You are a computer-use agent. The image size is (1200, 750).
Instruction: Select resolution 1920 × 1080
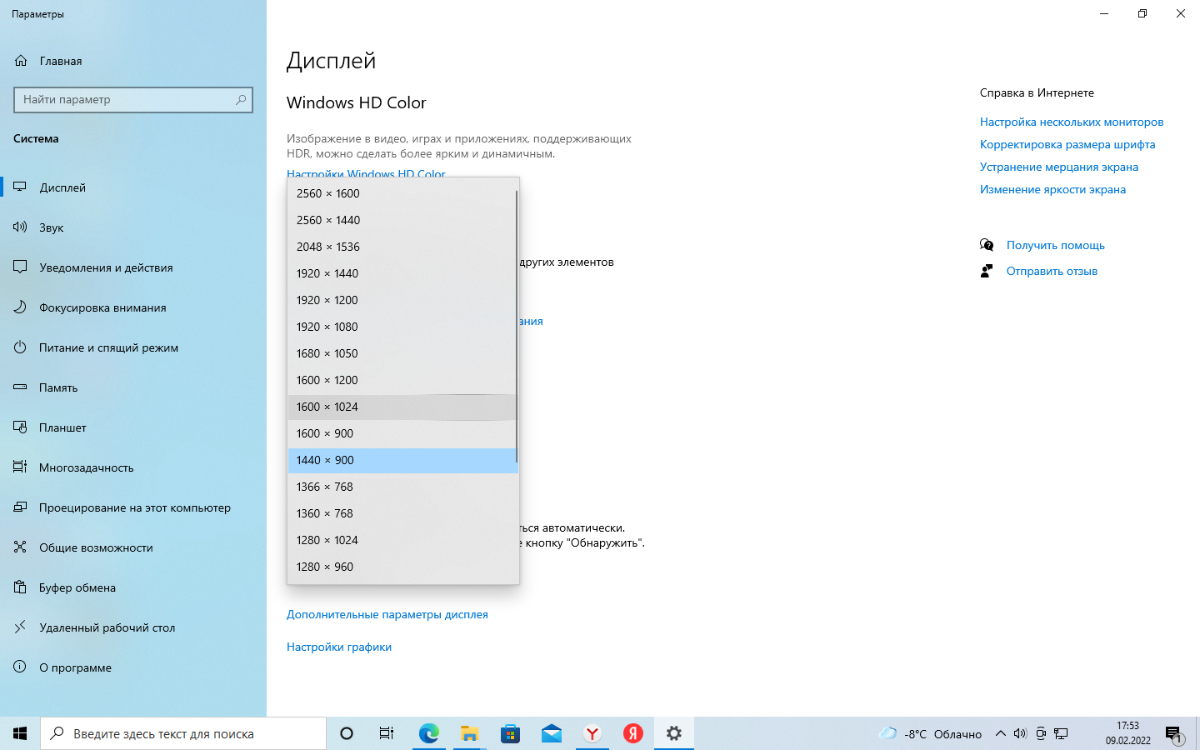[402, 327]
